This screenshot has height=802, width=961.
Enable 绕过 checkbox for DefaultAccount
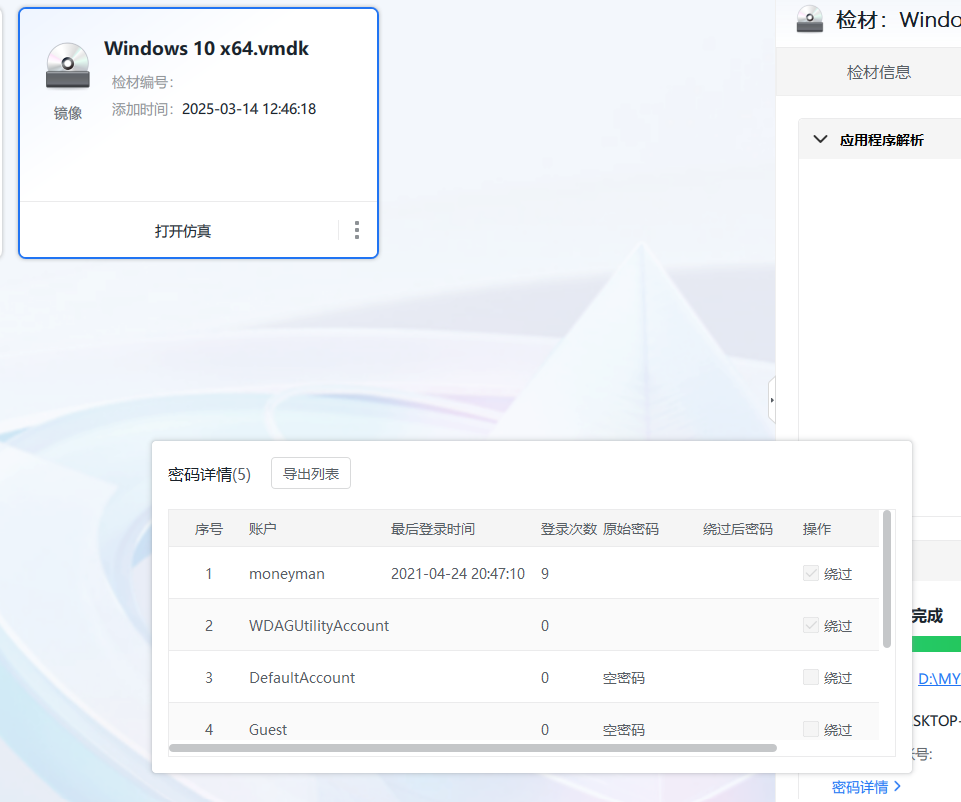[x=811, y=677]
